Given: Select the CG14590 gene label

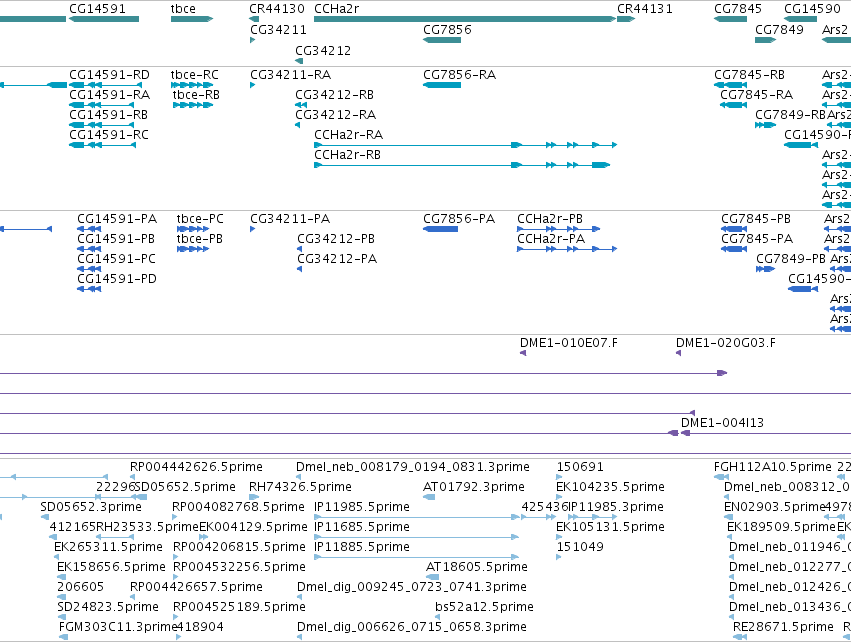Looking at the screenshot, I should pos(812,9).
